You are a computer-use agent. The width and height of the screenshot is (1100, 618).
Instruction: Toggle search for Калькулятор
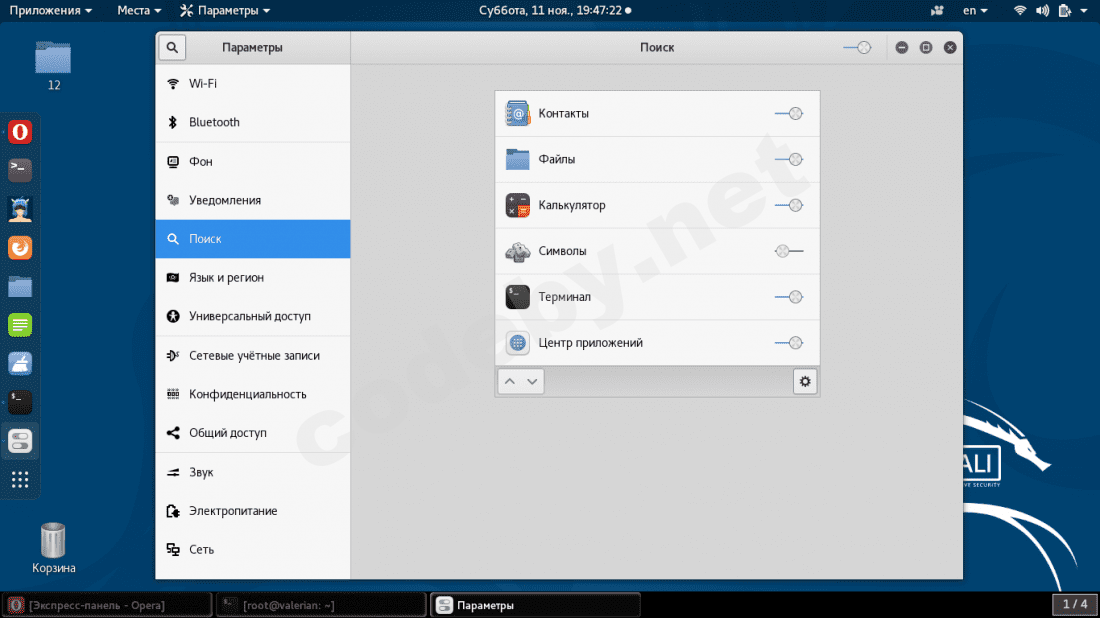(x=789, y=206)
